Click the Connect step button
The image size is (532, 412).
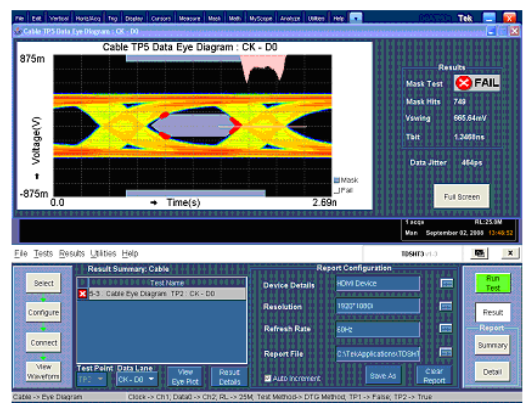coord(43,343)
